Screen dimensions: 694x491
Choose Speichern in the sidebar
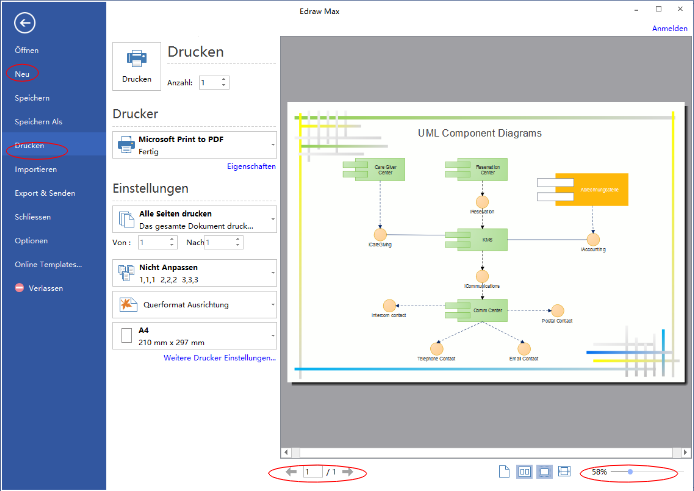click(x=32, y=98)
